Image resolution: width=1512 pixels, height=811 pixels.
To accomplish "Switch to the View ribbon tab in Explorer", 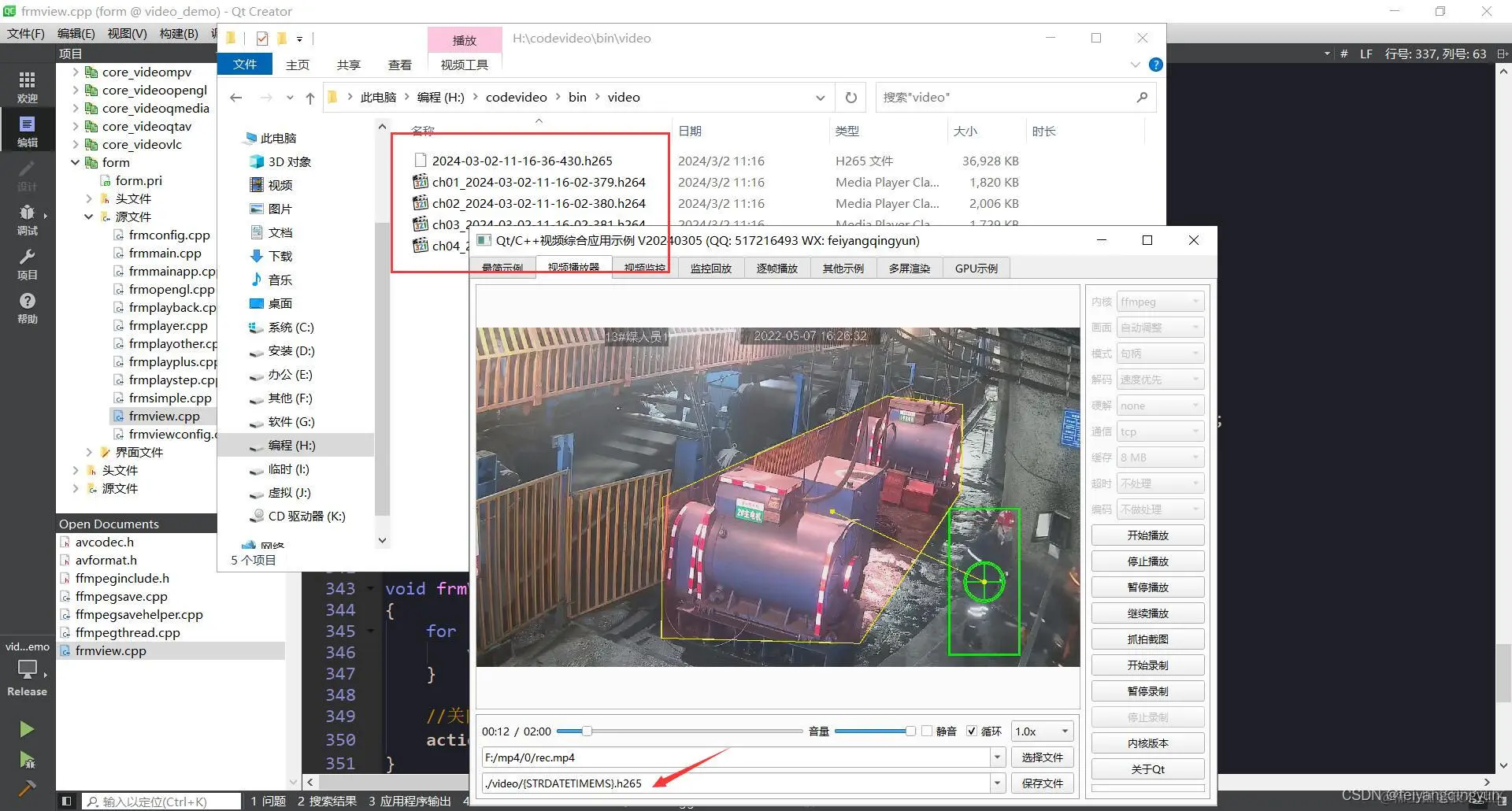I will coord(400,65).
